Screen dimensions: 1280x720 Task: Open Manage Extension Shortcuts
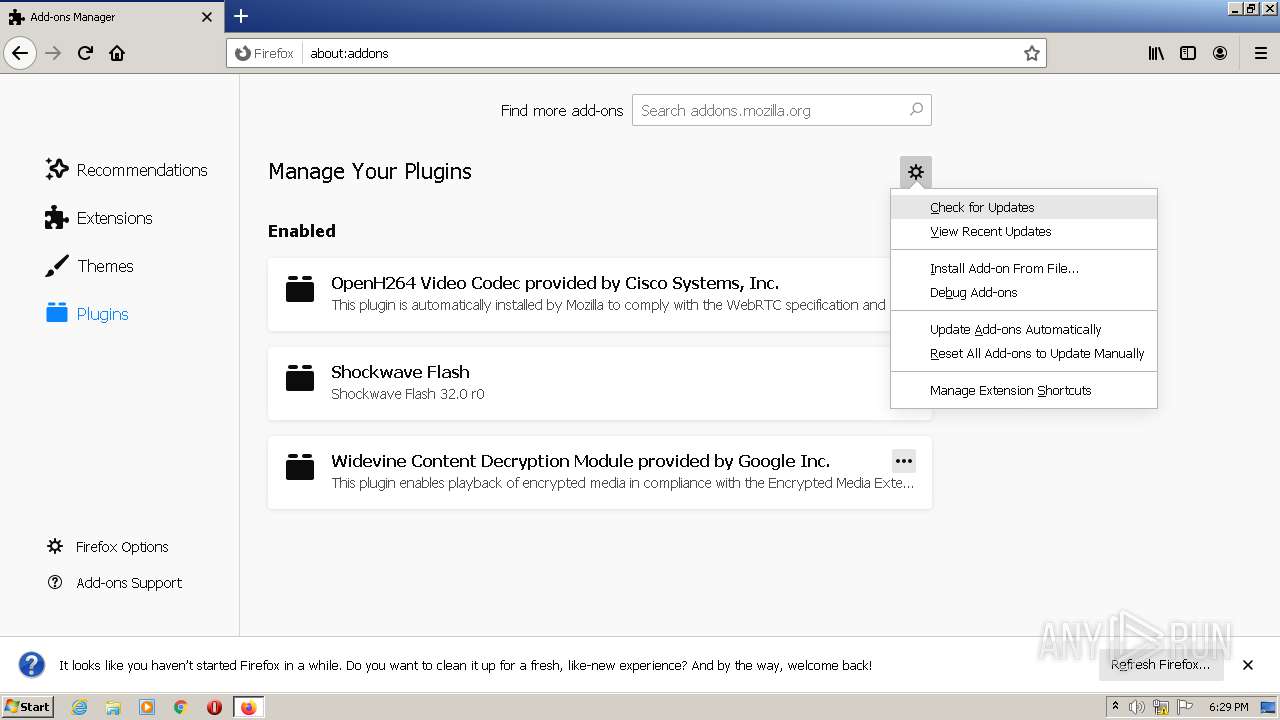[x=1024, y=390]
